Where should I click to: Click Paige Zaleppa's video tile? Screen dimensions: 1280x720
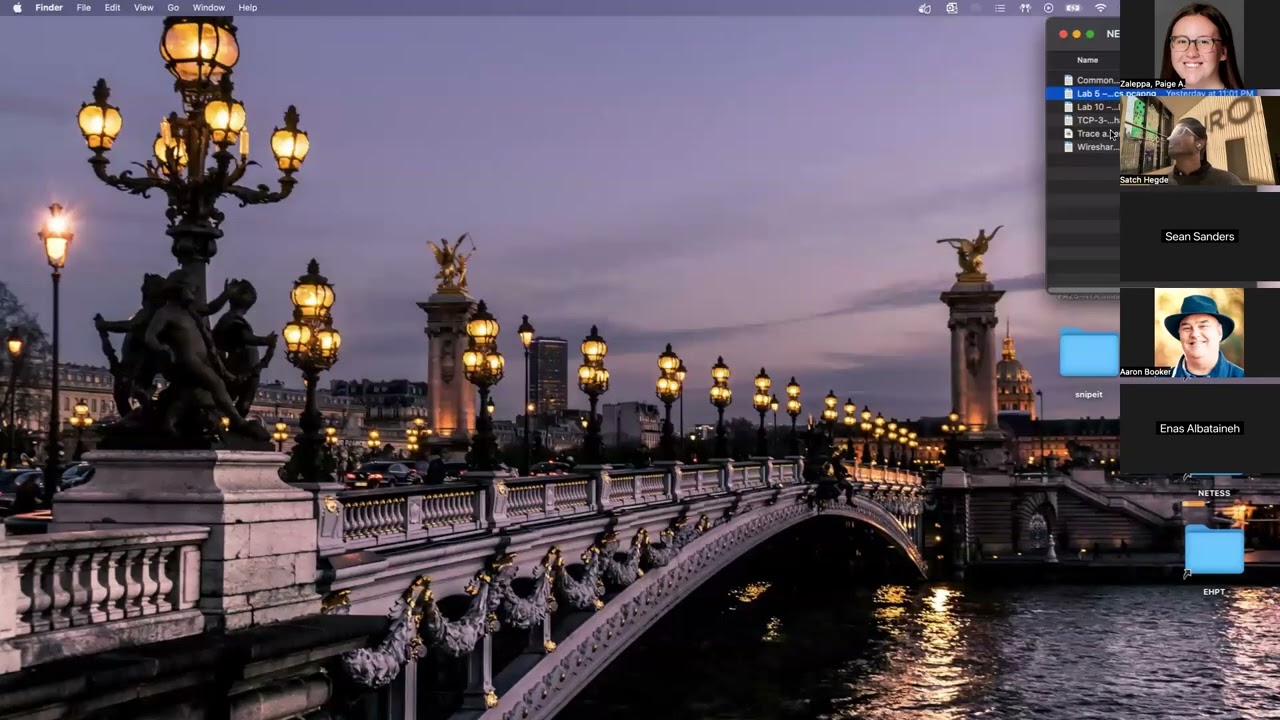click(1199, 44)
